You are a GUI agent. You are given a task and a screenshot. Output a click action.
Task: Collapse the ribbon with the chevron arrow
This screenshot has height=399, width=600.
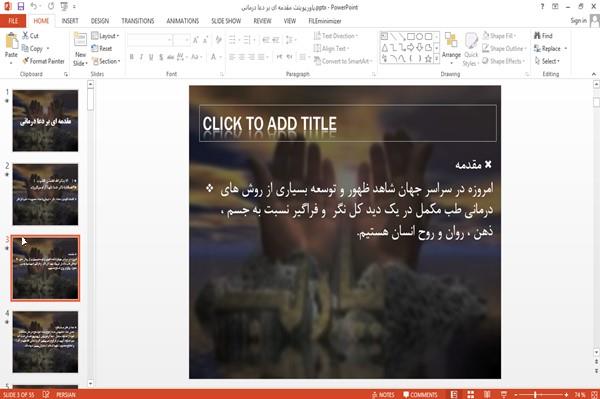(593, 74)
